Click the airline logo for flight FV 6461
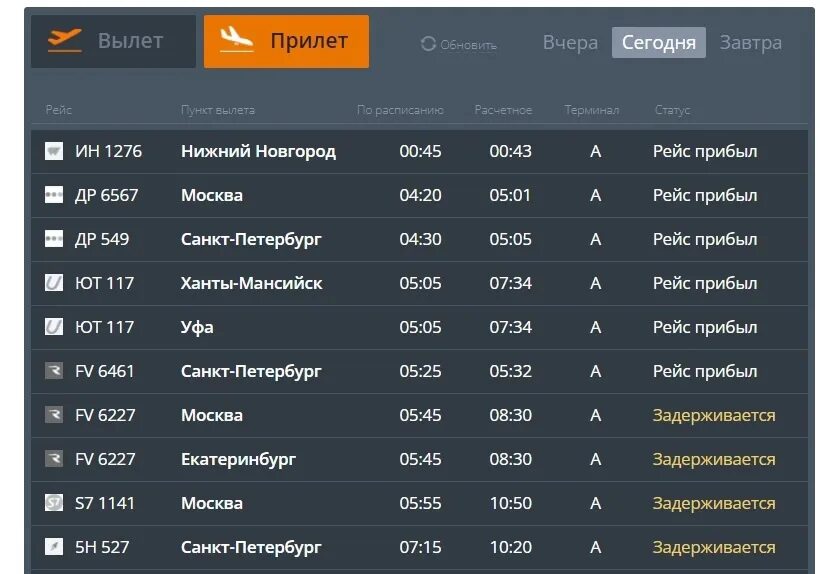The image size is (820, 574). pos(54,371)
